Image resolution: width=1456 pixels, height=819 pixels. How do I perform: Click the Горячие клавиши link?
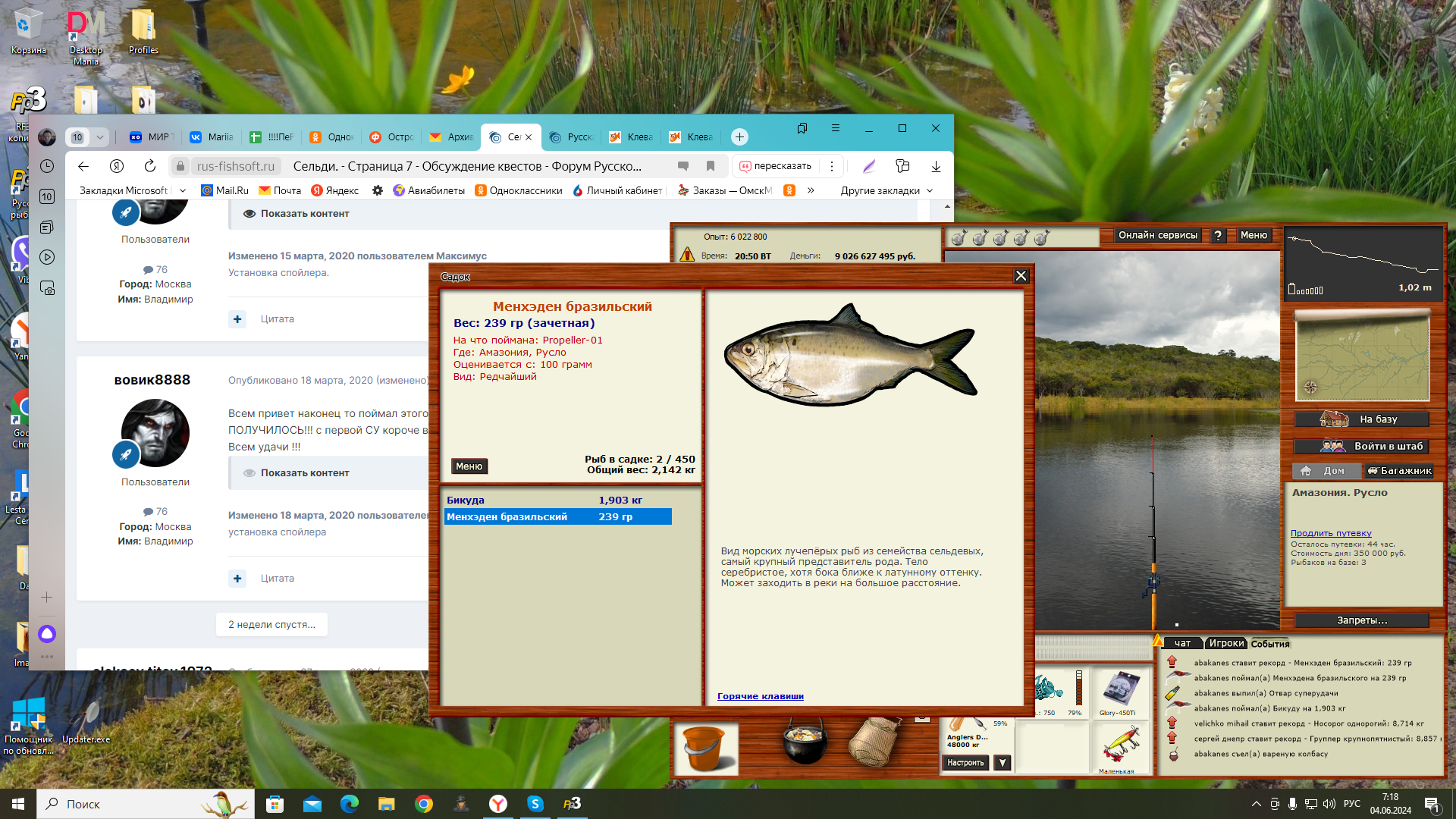[760, 696]
